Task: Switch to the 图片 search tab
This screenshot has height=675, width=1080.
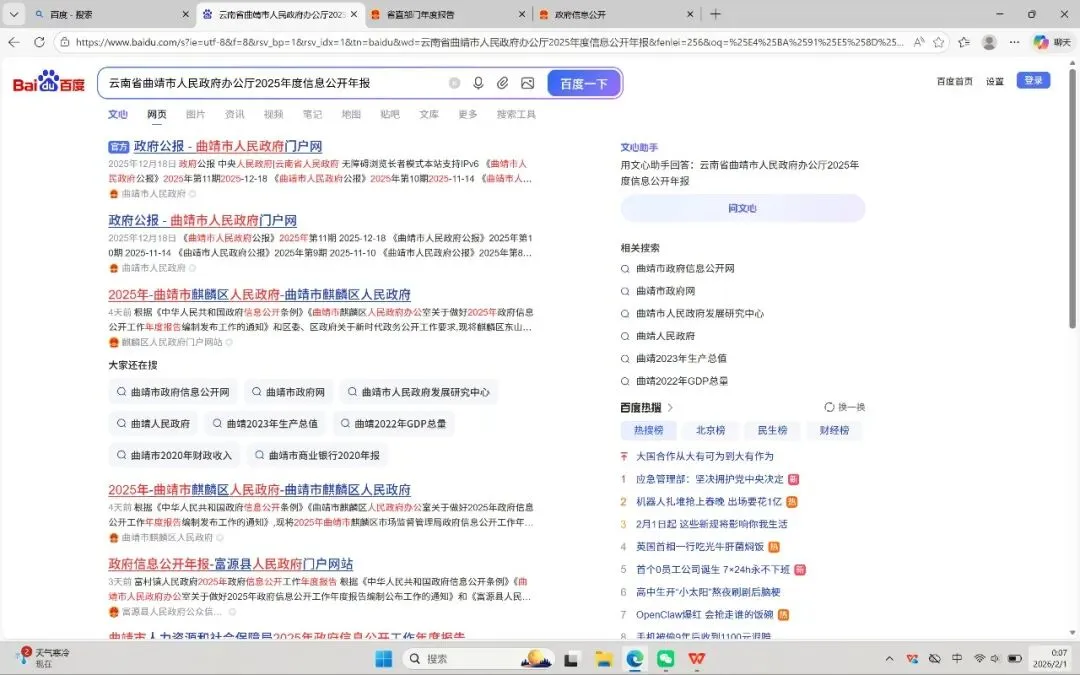Action: (196, 114)
